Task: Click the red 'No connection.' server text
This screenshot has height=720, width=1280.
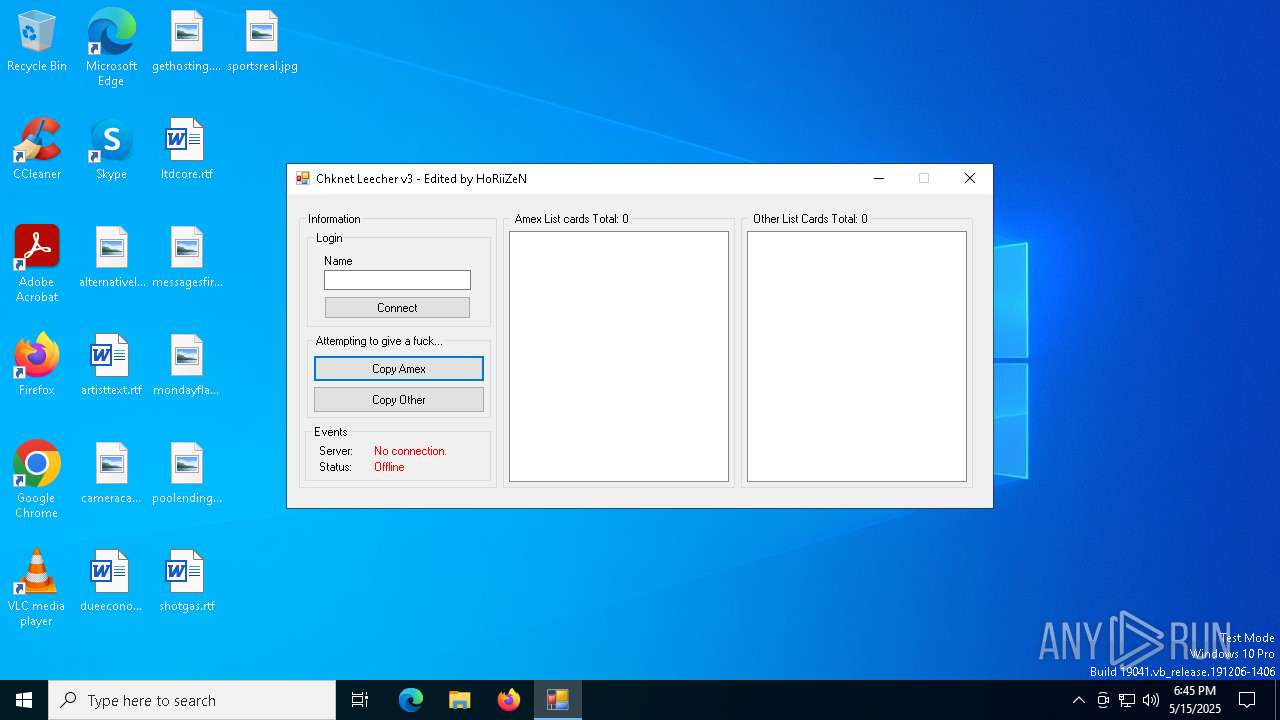Action: 410,451
